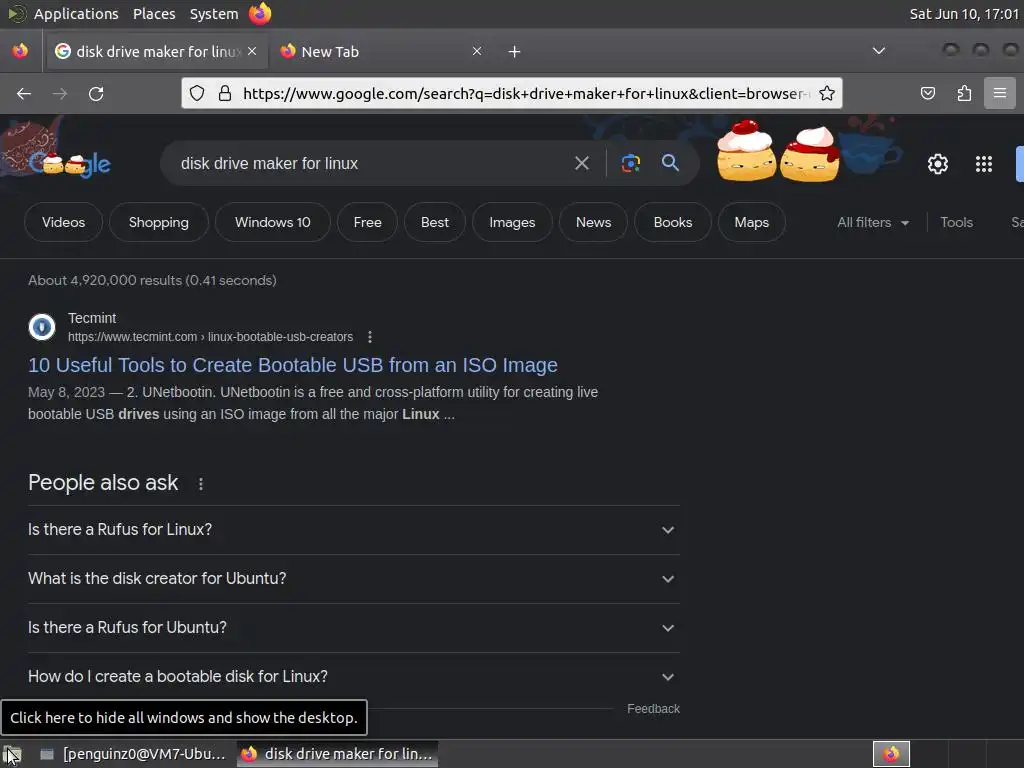Go back with the browser back arrow
1024x768 pixels.
pyautogui.click(x=24, y=93)
